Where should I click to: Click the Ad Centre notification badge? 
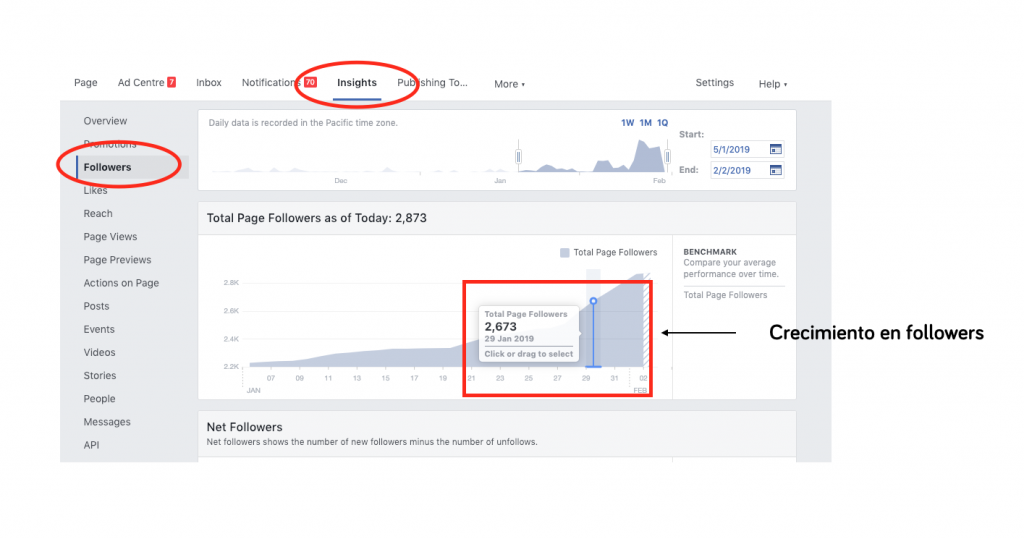coord(172,82)
